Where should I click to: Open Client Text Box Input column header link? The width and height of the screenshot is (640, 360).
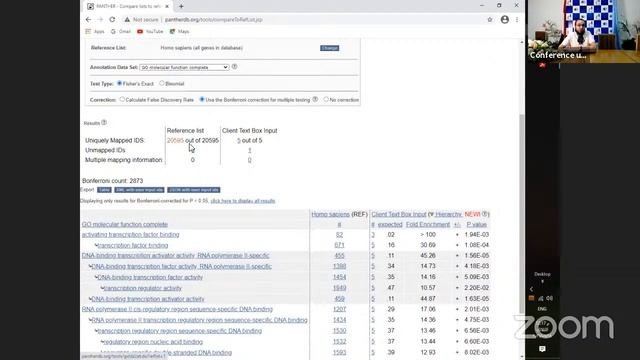tap(399, 214)
